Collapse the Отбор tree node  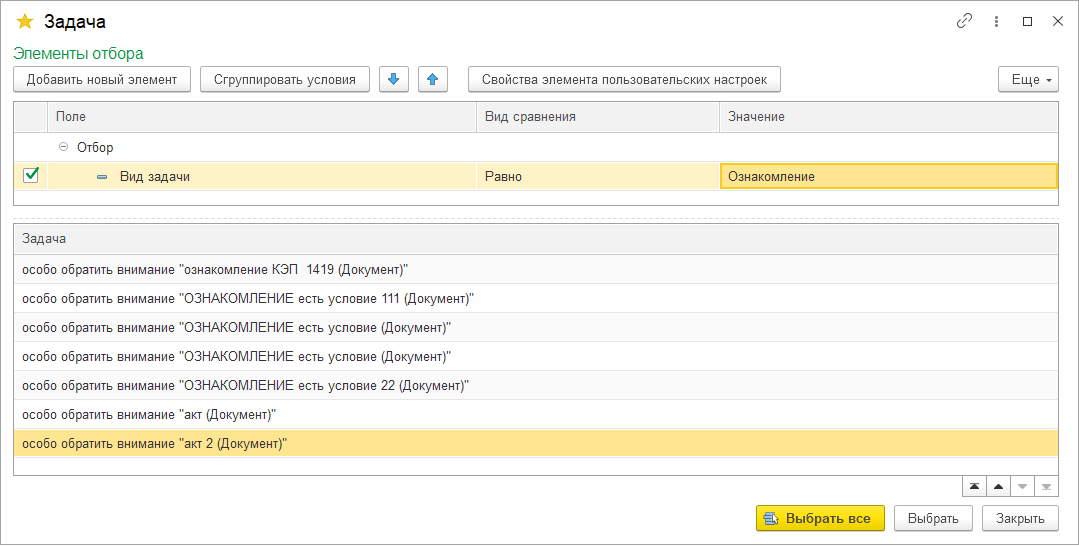64,147
